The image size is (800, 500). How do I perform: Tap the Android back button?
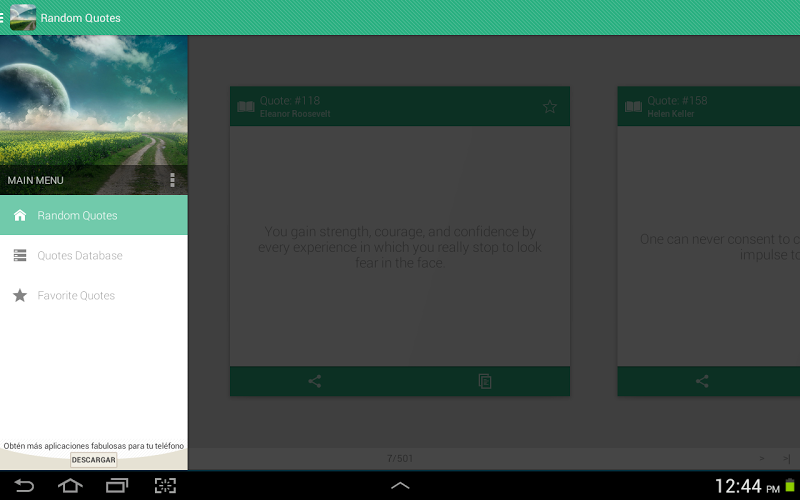[23, 485]
